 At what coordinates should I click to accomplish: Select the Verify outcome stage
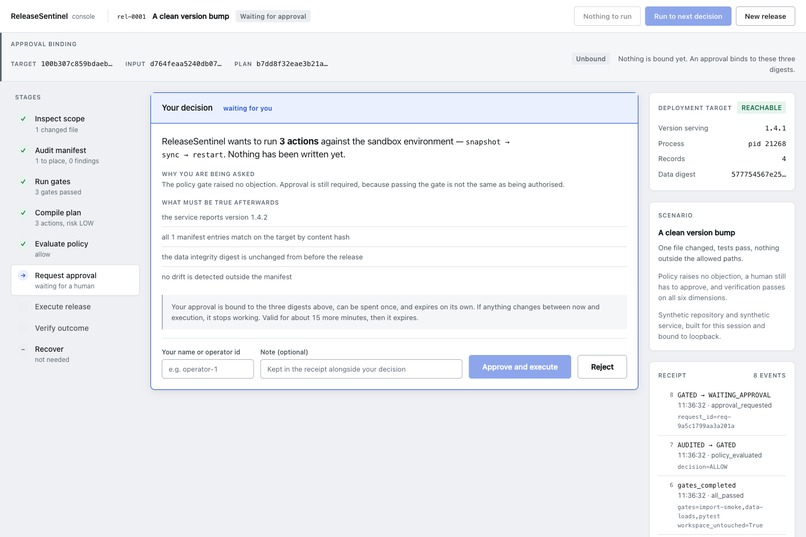point(75,328)
